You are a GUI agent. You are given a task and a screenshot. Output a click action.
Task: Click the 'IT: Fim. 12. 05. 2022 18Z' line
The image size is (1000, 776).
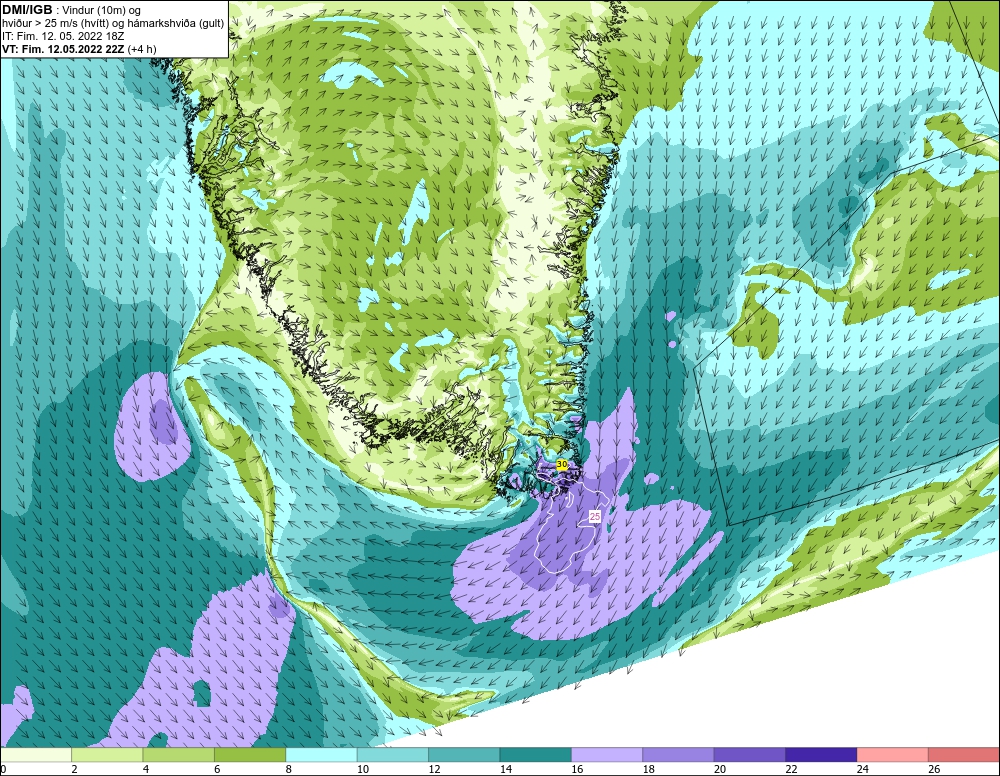pos(62,36)
